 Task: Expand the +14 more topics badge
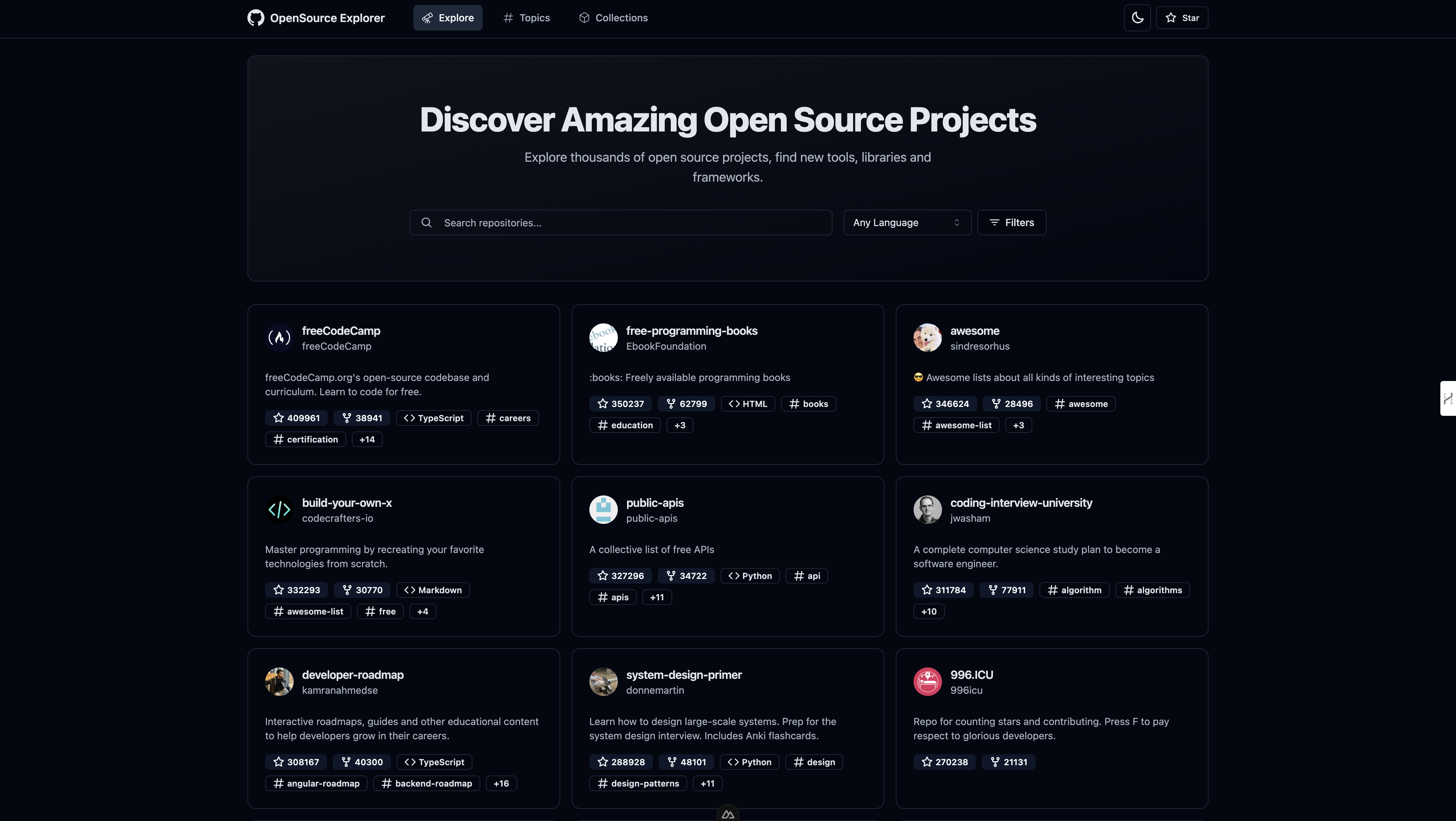[x=367, y=440]
